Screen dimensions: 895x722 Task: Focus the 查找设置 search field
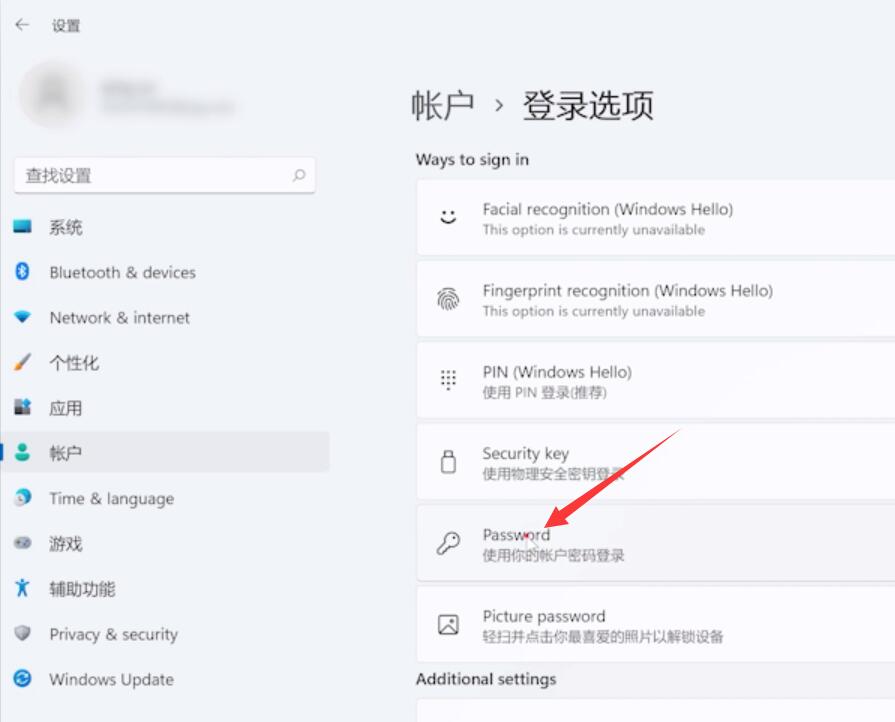(x=164, y=175)
